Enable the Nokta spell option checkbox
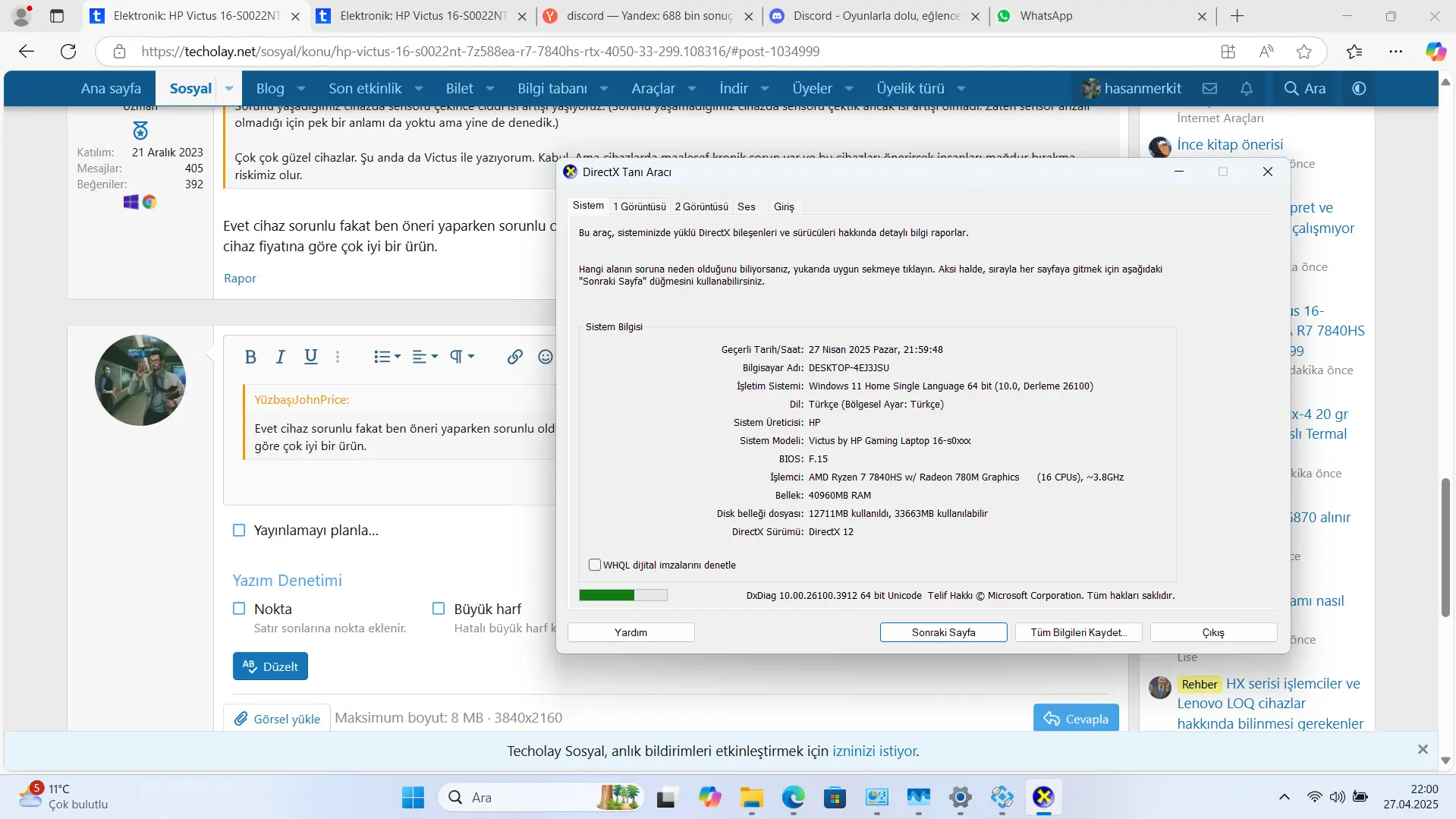Screen dimensions: 1456x819 coord(239,609)
